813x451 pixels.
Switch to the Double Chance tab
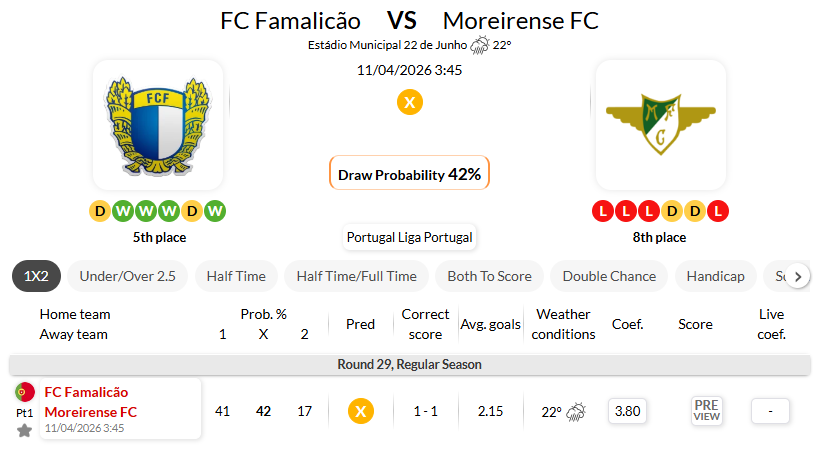coord(609,276)
